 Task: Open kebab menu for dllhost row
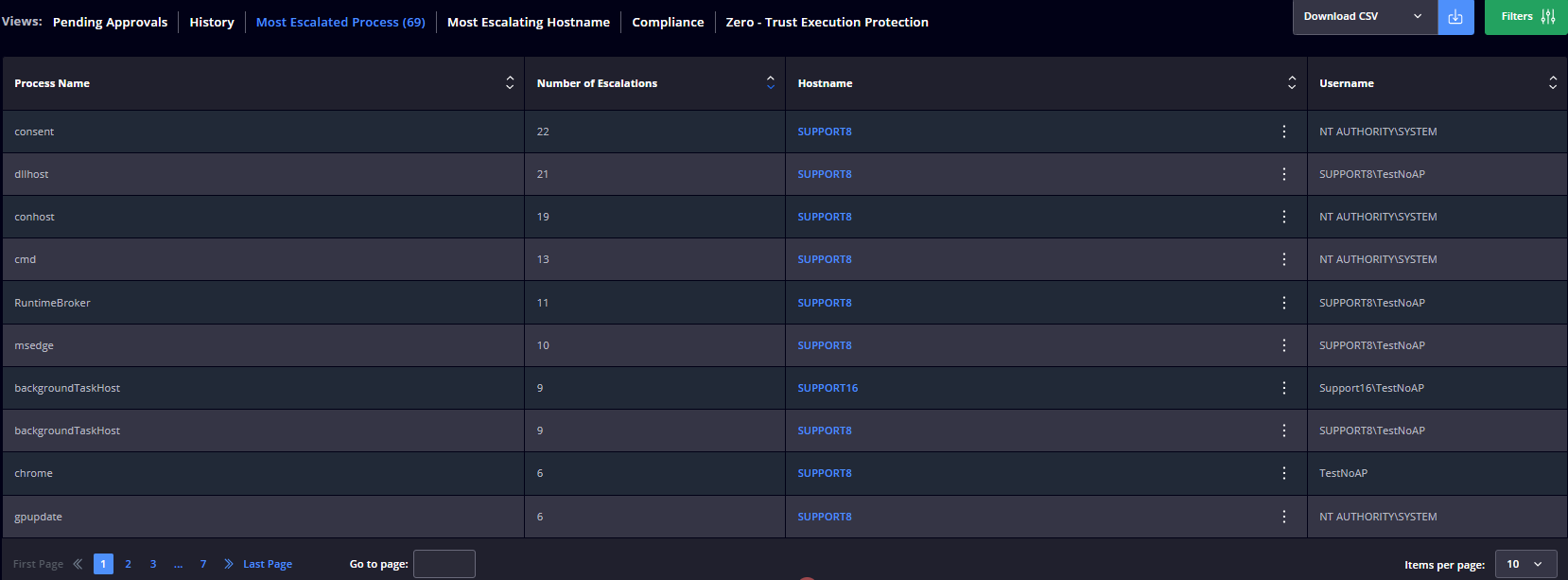pos(1283,174)
